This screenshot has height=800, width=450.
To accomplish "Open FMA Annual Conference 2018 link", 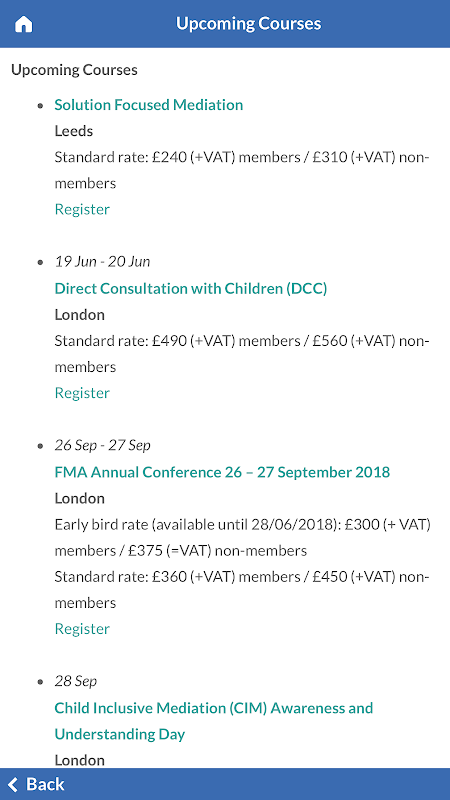I will 222,472.
